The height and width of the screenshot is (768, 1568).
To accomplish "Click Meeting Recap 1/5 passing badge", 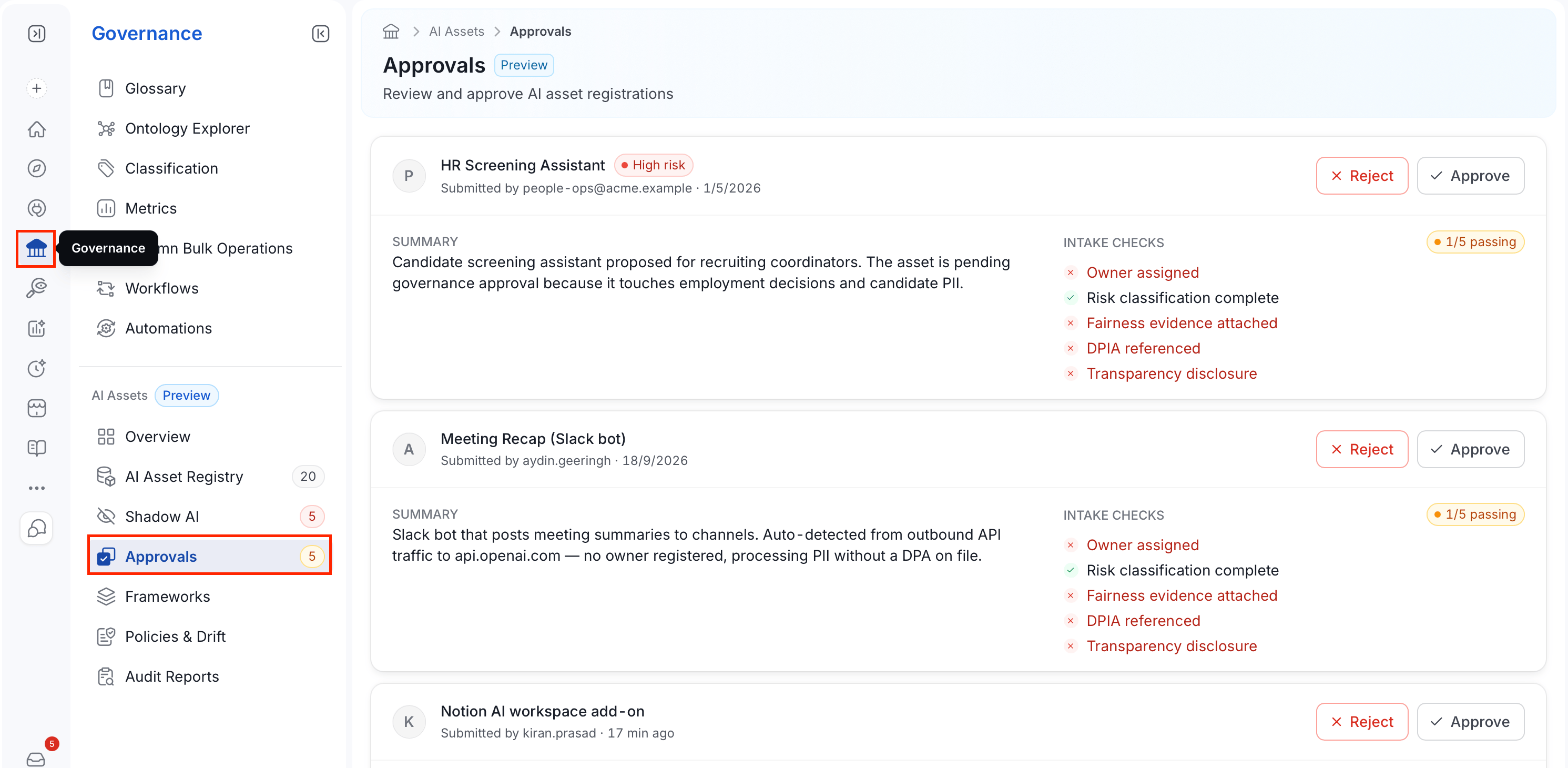I will [x=1475, y=514].
